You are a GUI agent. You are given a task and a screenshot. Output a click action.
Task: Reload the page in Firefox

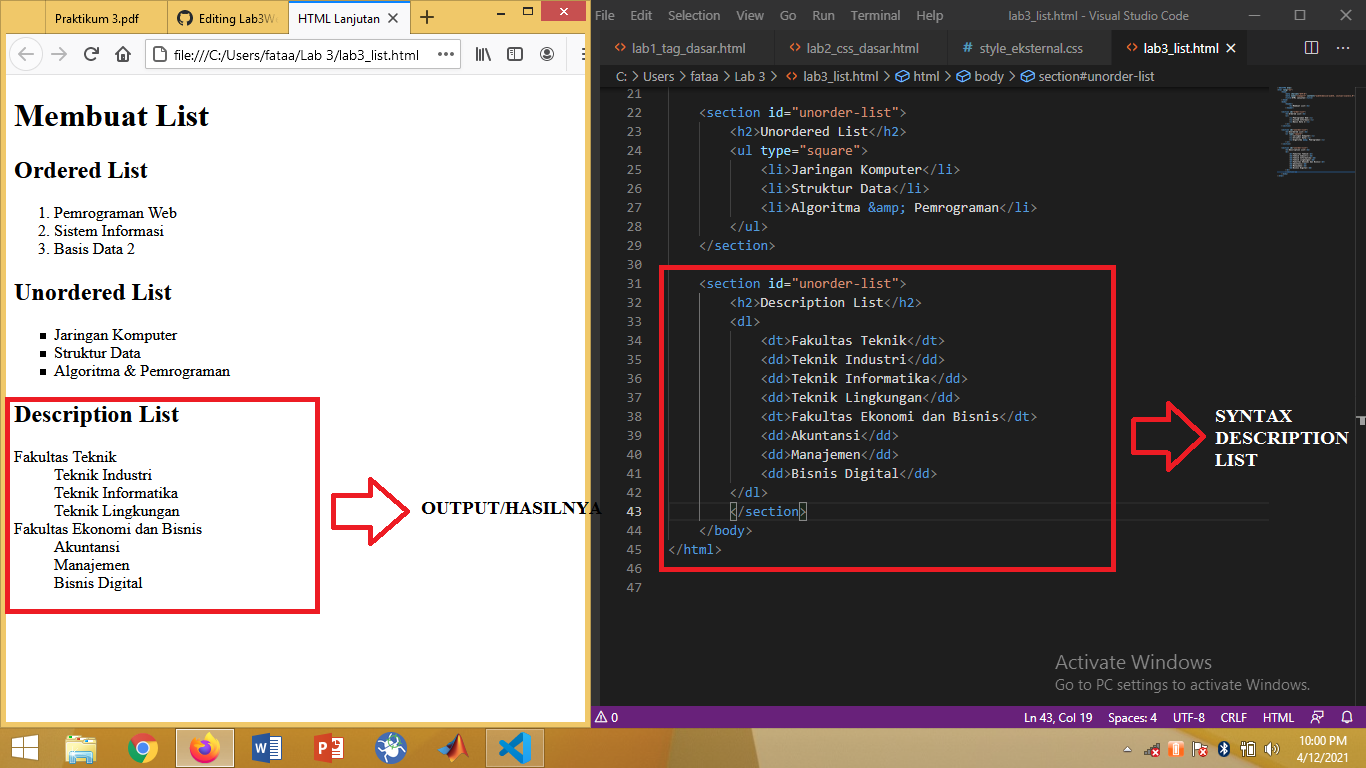tap(91, 55)
